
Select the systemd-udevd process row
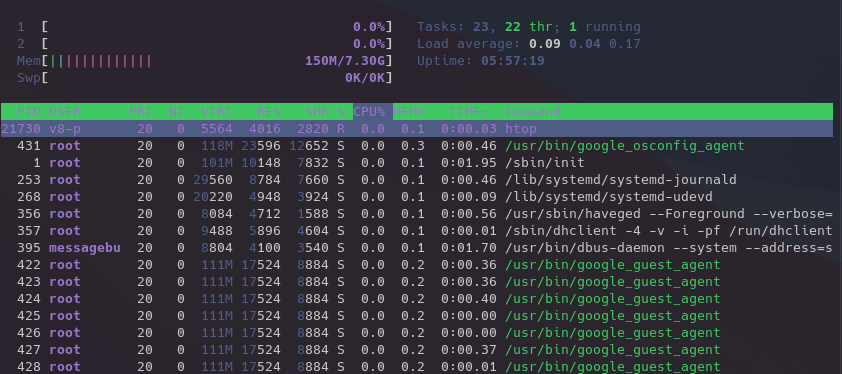tap(417, 197)
